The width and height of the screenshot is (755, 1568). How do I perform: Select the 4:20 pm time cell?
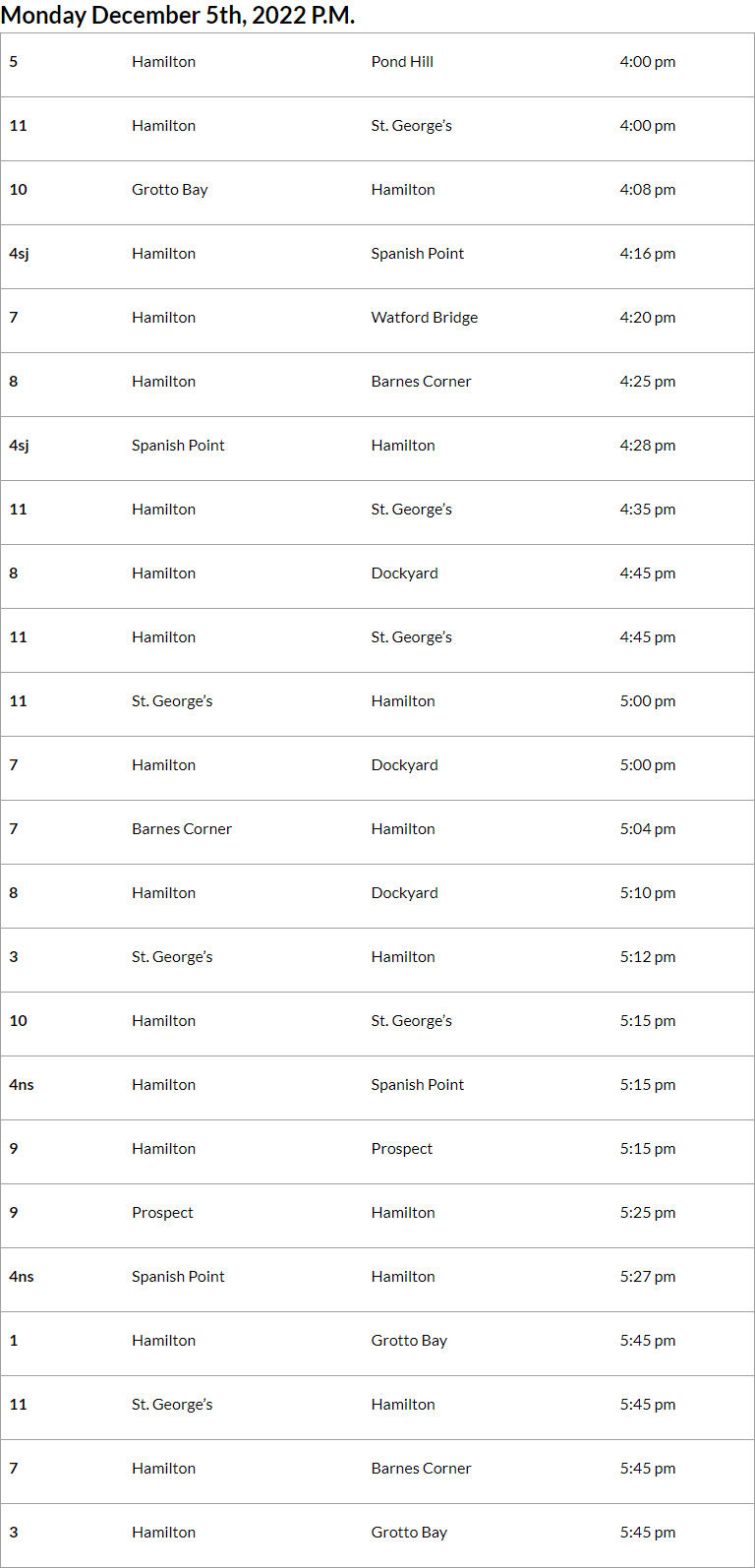pyautogui.click(x=647, y=318)
